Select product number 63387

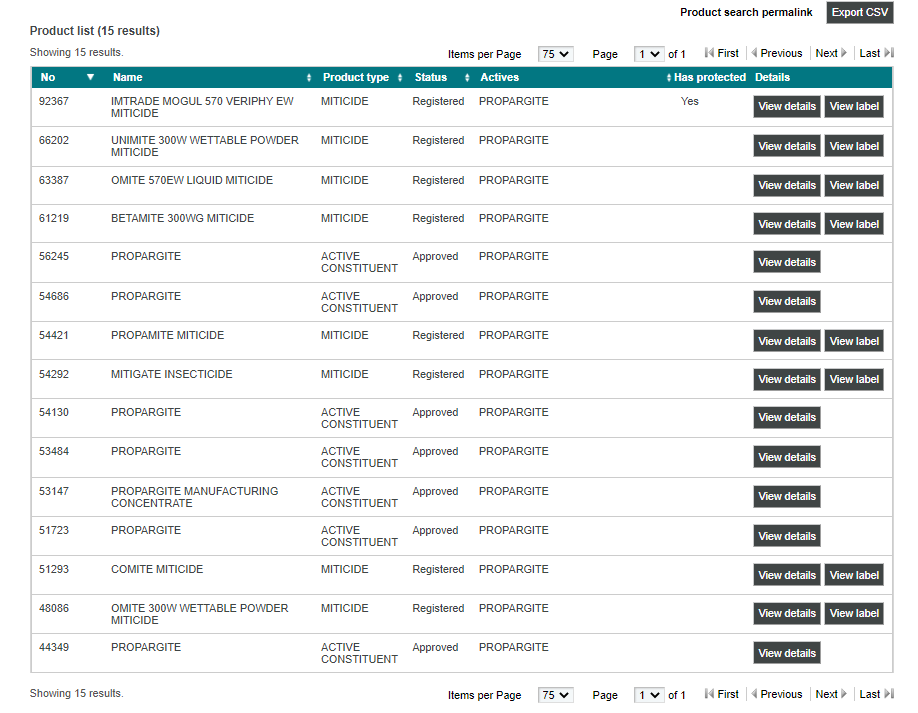coord(54,180)
